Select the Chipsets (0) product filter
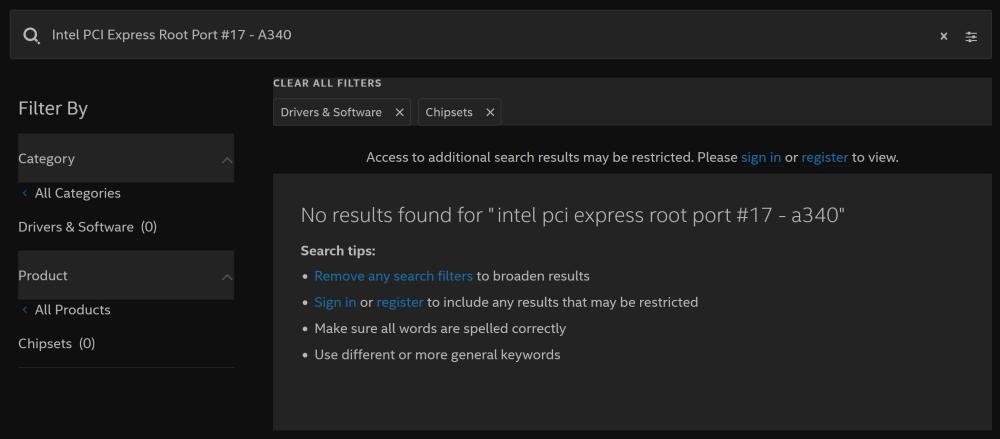Image resolution: width=1000 pixels, height=439 pixels. 56,344
